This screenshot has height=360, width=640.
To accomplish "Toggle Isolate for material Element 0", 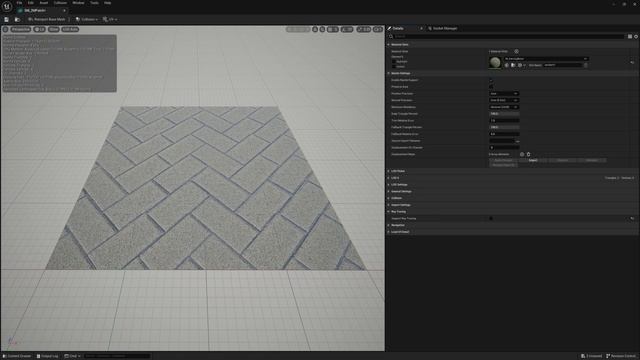I will pyautogui.click(x=394, y=67).
